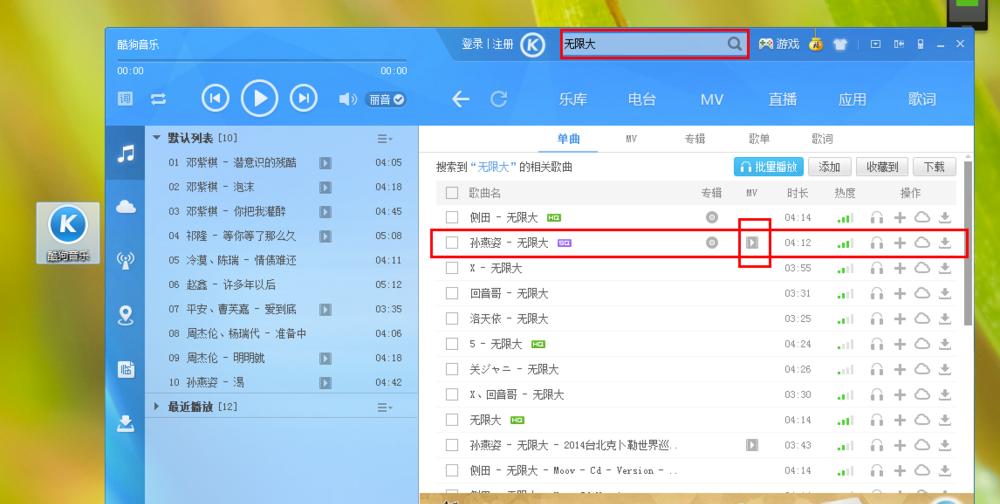Click the play button in the player

click(x=259, y=98)
